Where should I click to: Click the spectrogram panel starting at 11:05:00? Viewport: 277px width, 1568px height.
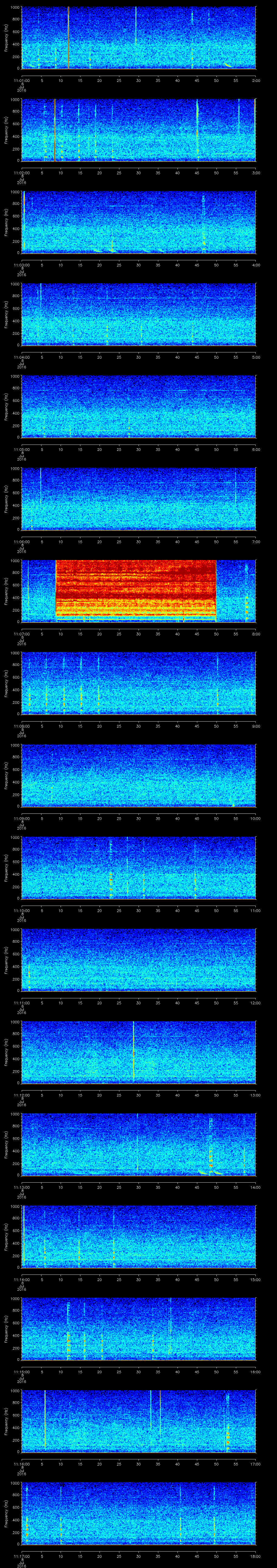click(x=138, y=407)
